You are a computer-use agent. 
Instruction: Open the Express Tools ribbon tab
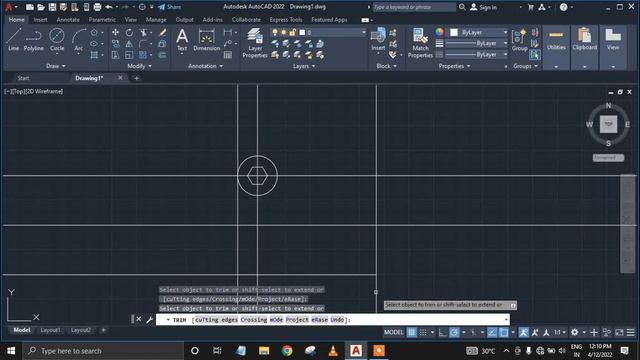pyautogui.click(x=286, y=20)
